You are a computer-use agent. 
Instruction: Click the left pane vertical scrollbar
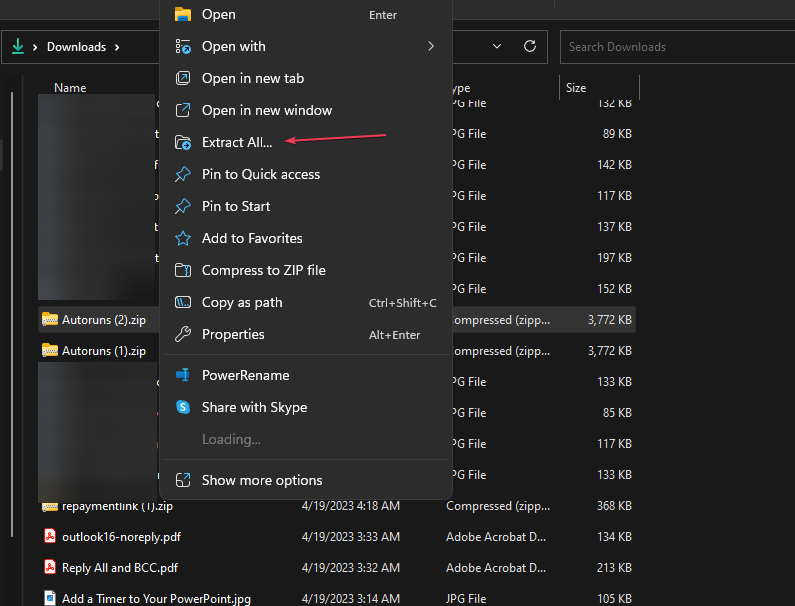pyautogui.click(x=12, y=314)
